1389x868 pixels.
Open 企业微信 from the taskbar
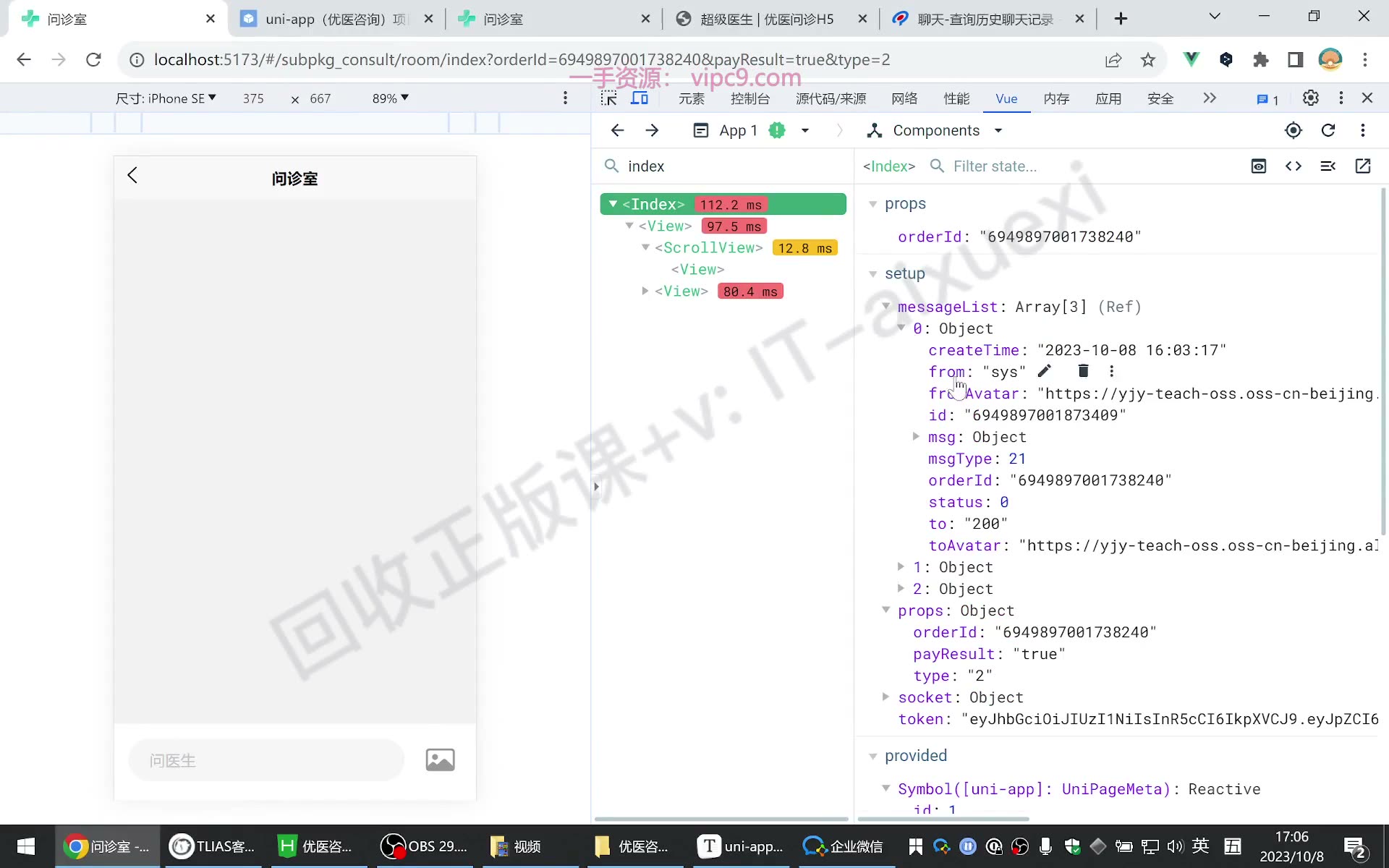point(844,846)
